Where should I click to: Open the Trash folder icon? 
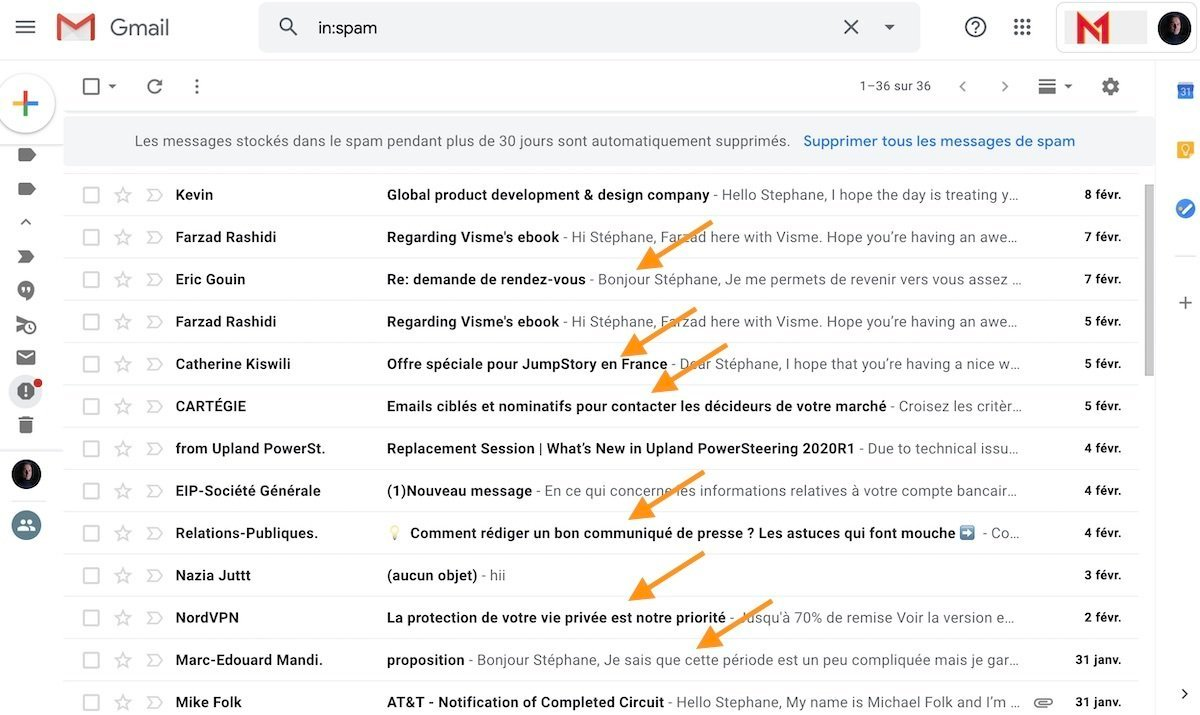26,425
